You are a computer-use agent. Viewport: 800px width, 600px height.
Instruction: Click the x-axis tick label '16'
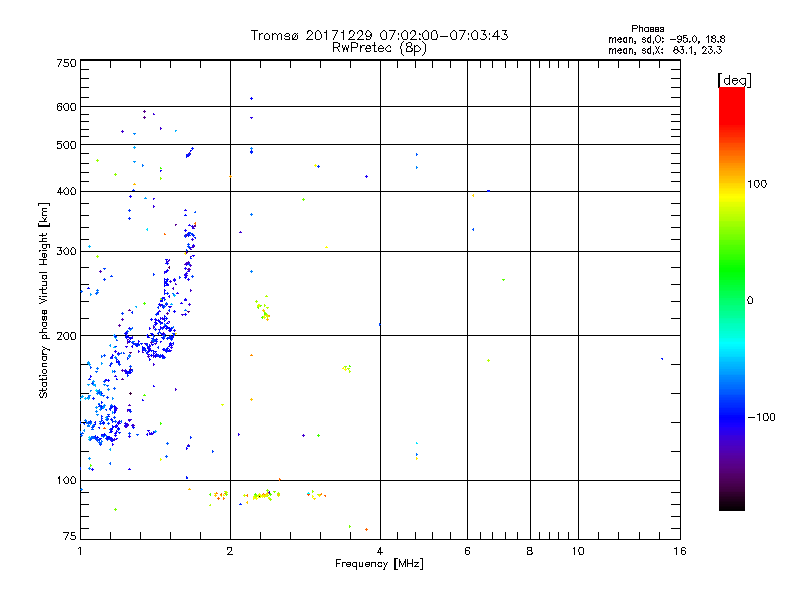click(x=680, y=551)
